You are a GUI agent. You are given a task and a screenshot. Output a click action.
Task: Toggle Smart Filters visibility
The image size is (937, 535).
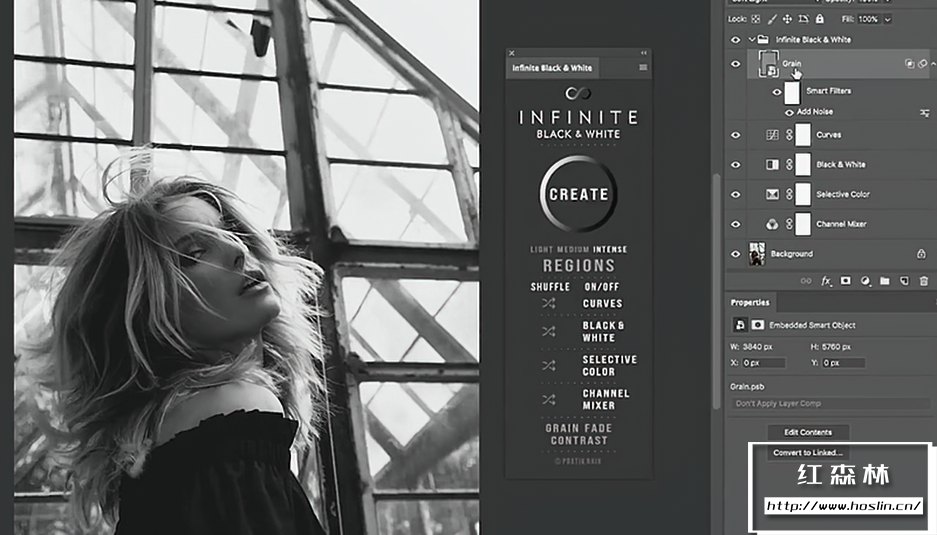(x=777, y=91)
